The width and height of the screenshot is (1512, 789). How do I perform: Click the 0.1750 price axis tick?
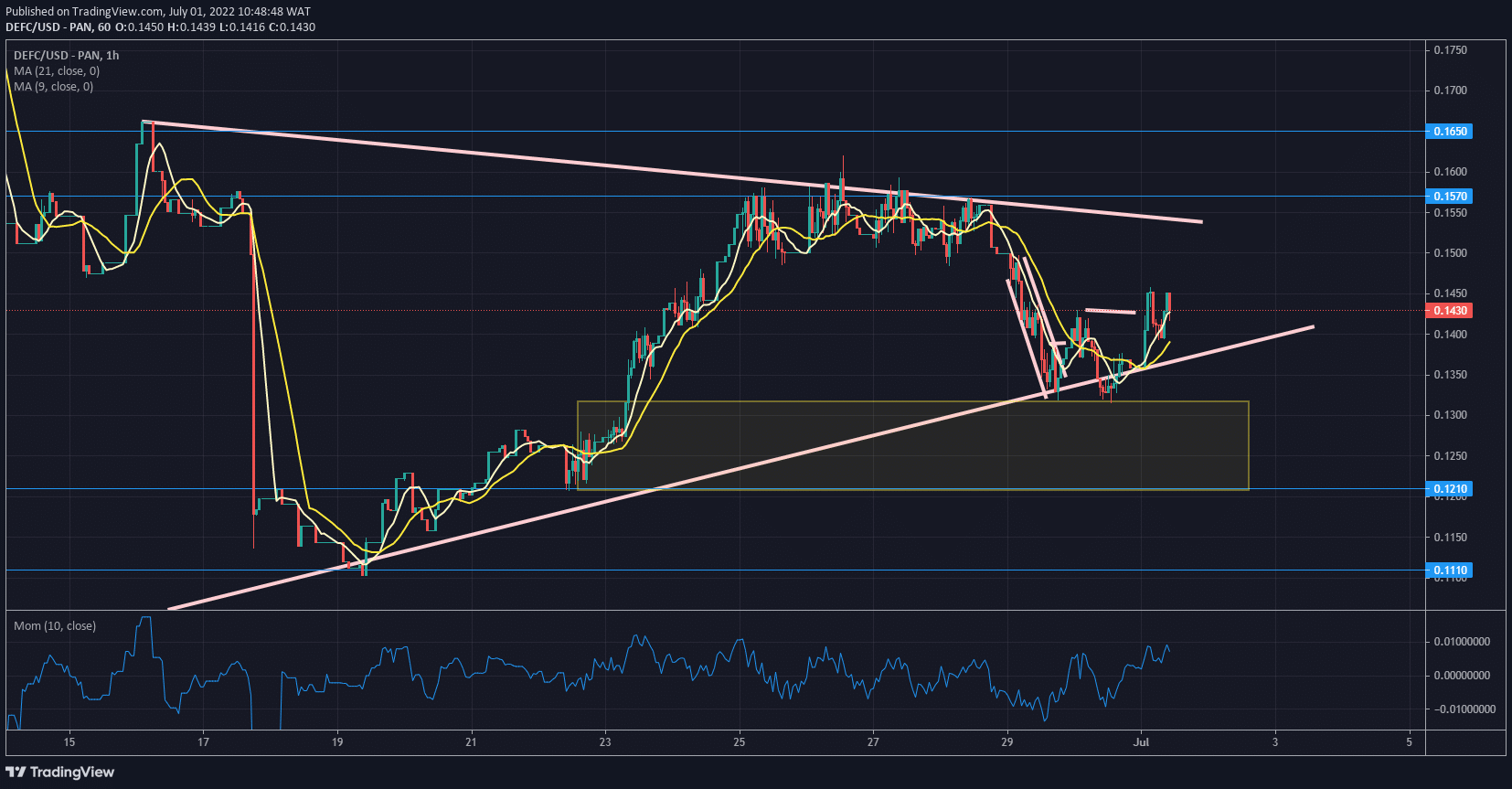[1450, 50]
